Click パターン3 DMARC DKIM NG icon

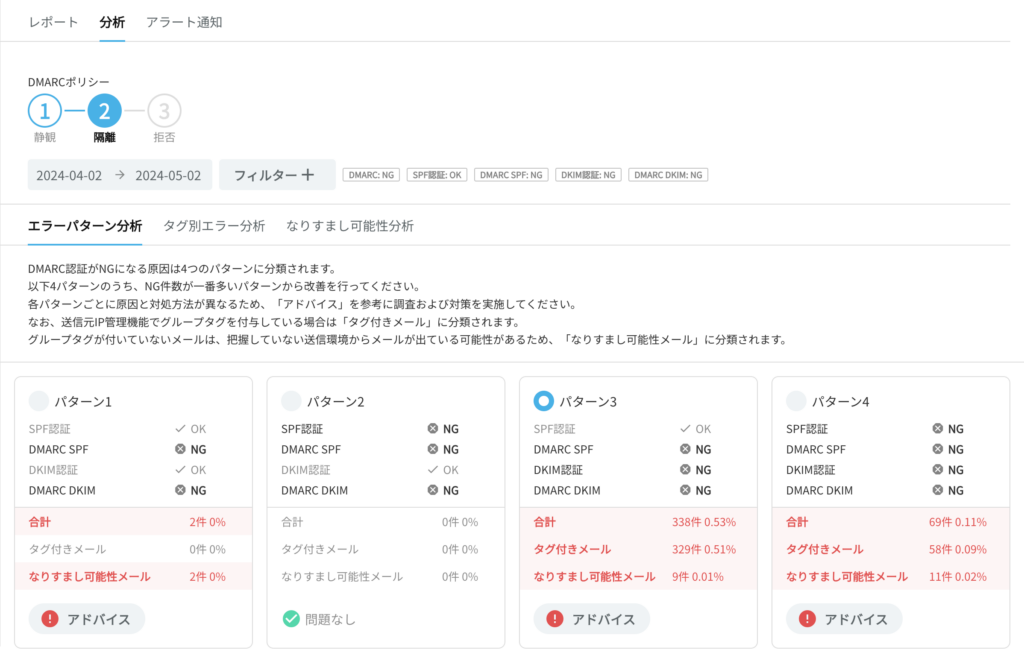pos(685,490)
